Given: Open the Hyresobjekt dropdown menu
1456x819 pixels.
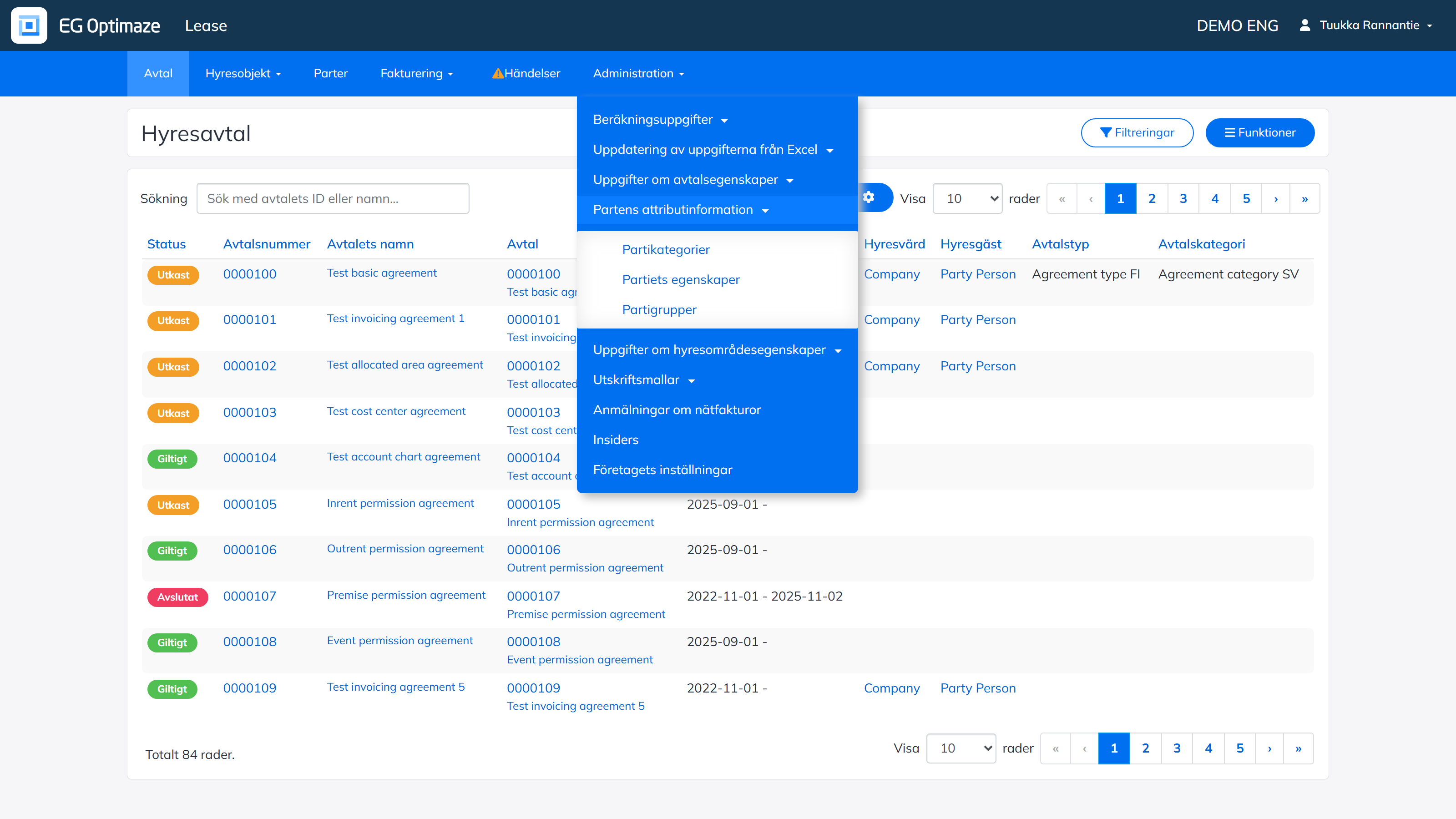Looking at the screenshot, I should point(243,73).
